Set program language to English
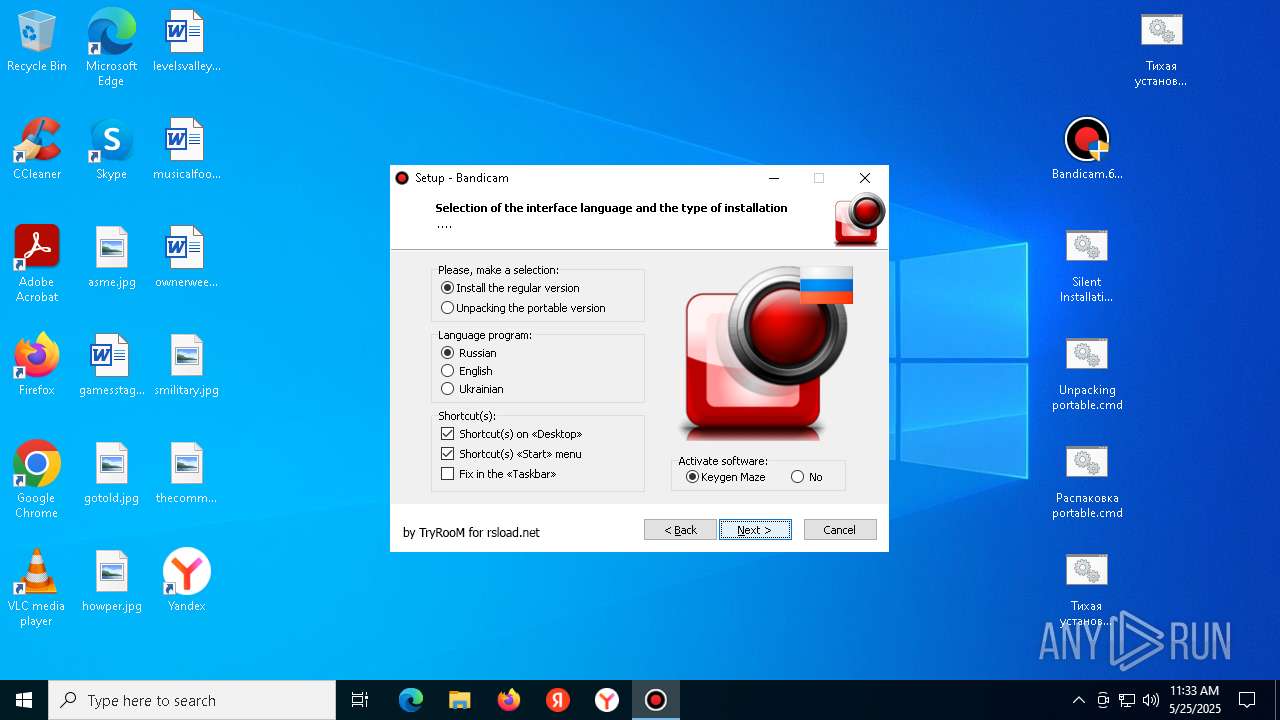This screenshot has height=720, width=1280. pyautogui.click(x=467, y=371)
